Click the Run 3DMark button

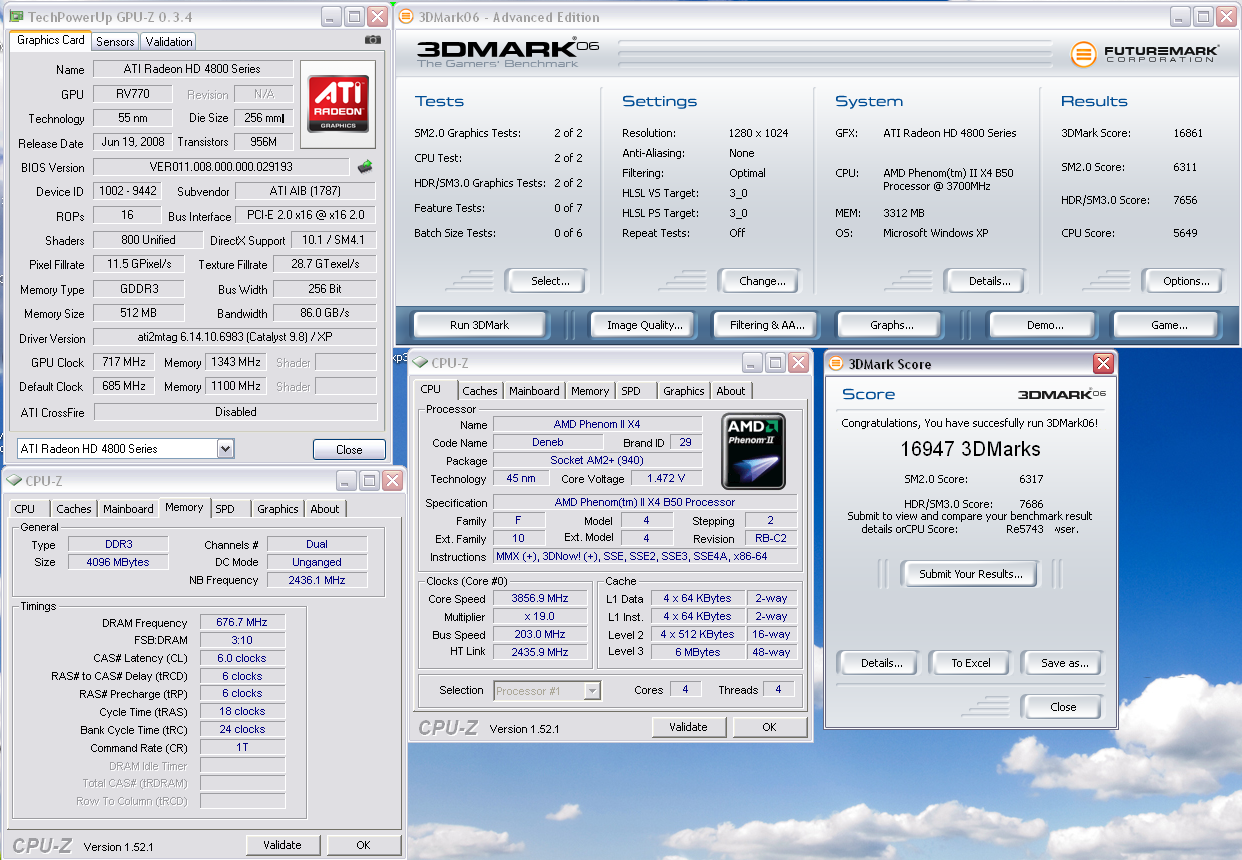point(480,325)
